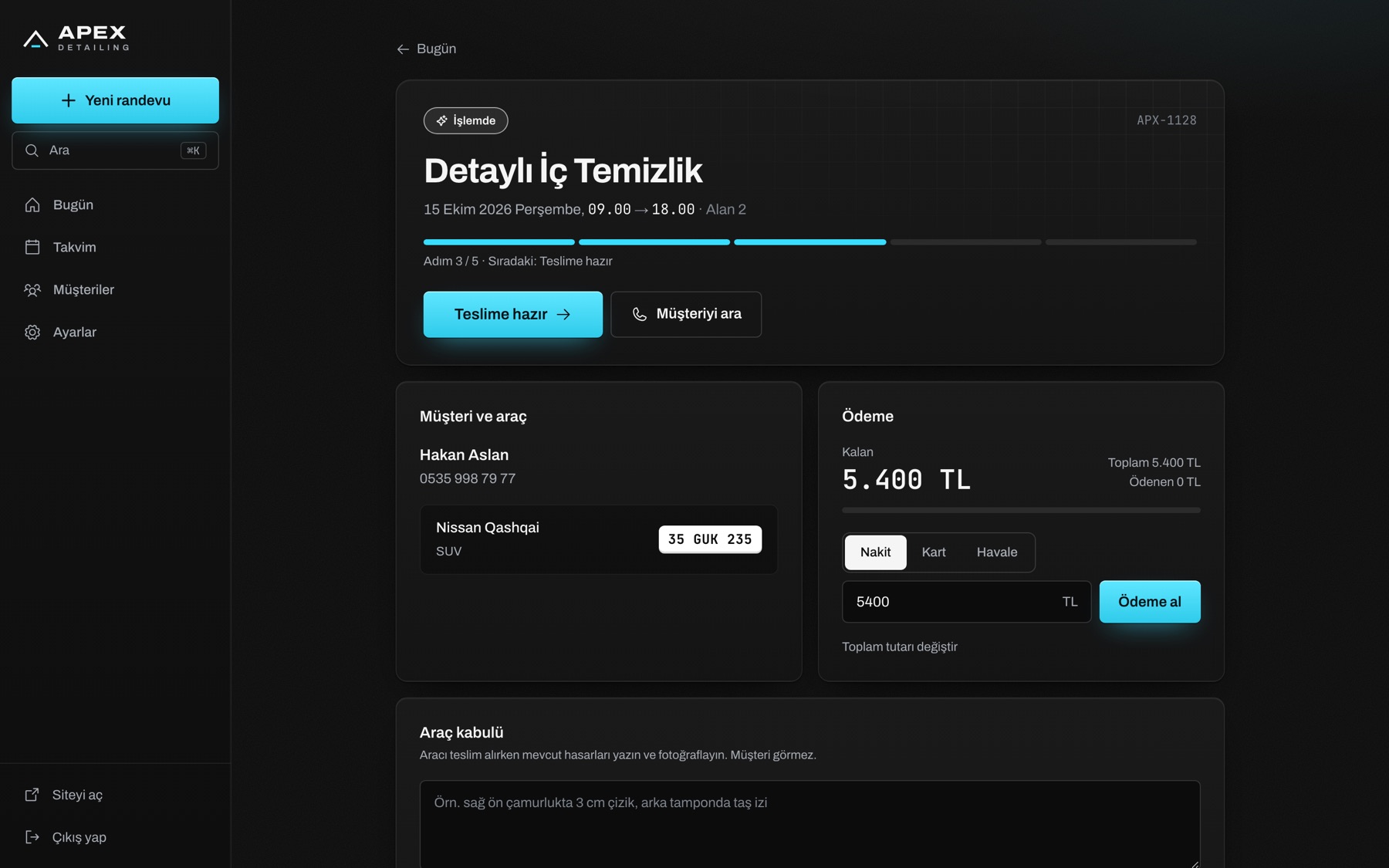Click Toplam tutarı değiştir link
This screenshot has width=1389, height=868.
tap(900, 647)
